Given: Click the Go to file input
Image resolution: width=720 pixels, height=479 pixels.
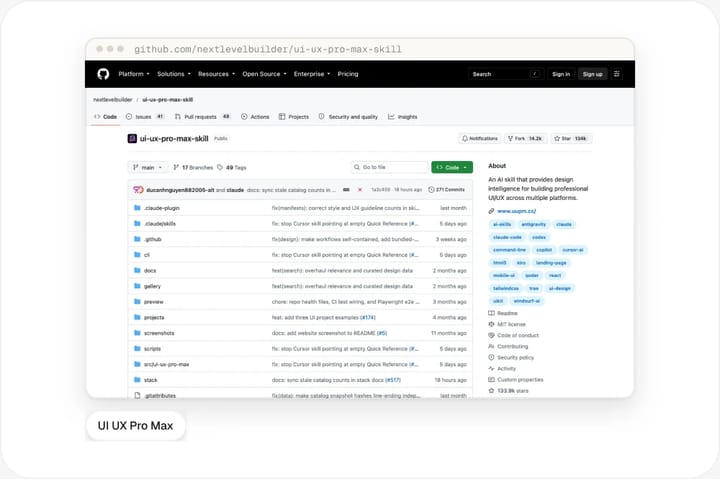Looking at the screenshot, I should click(389, 167).
